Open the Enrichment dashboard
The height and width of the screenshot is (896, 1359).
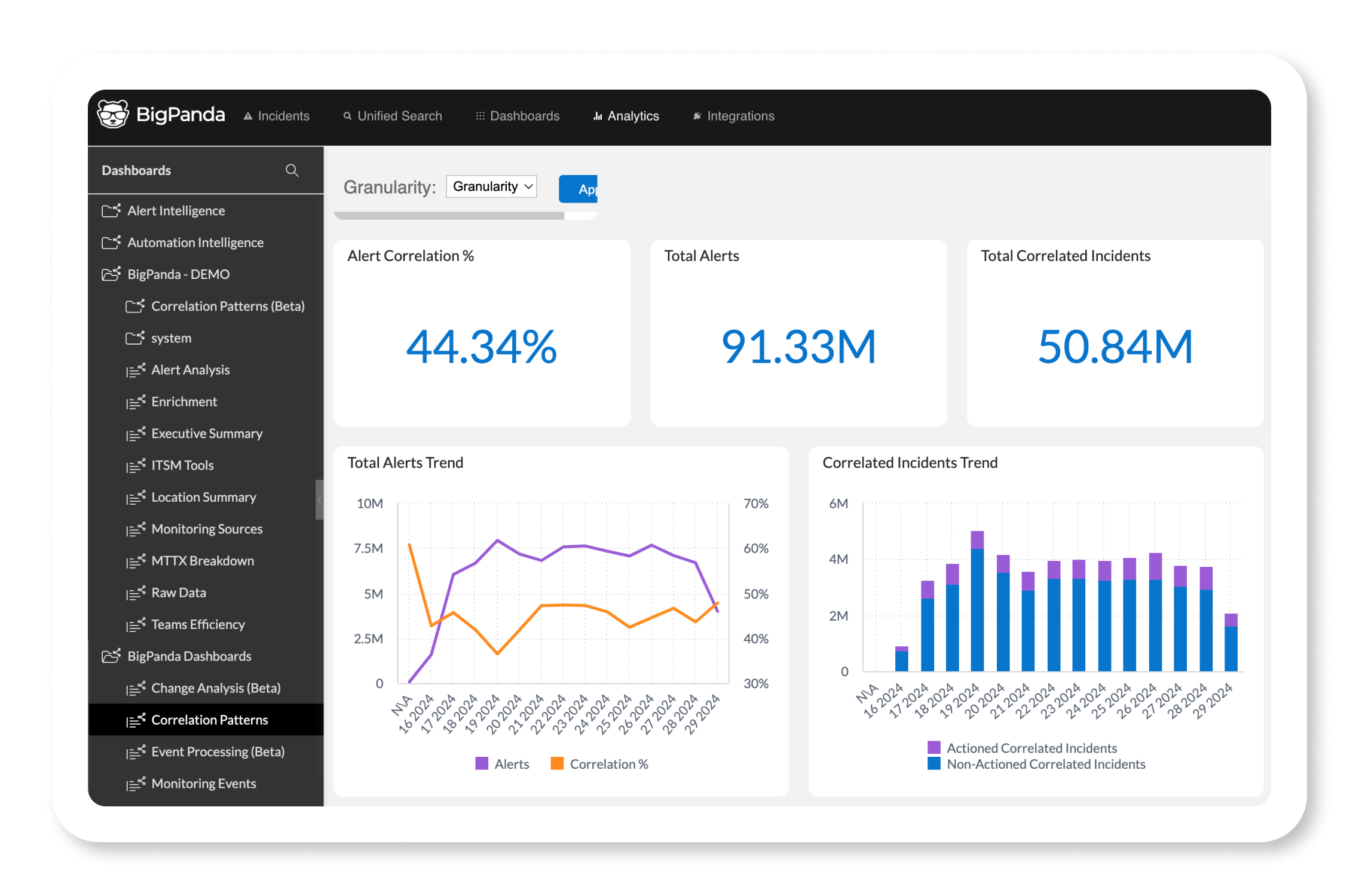[x=206, y=401]
